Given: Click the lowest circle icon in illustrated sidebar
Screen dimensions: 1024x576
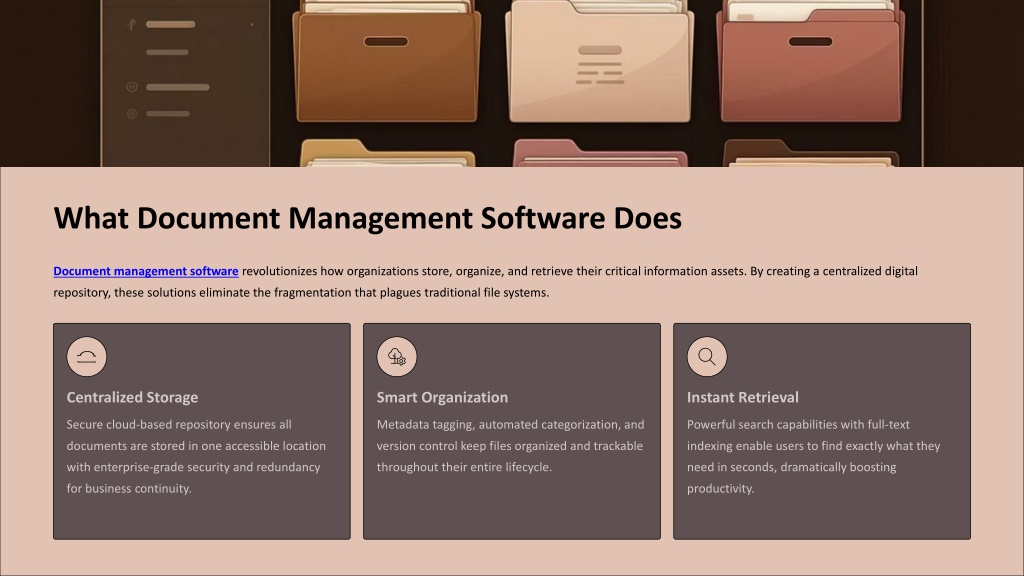Looking at the screenshot, I should (132, 114).
